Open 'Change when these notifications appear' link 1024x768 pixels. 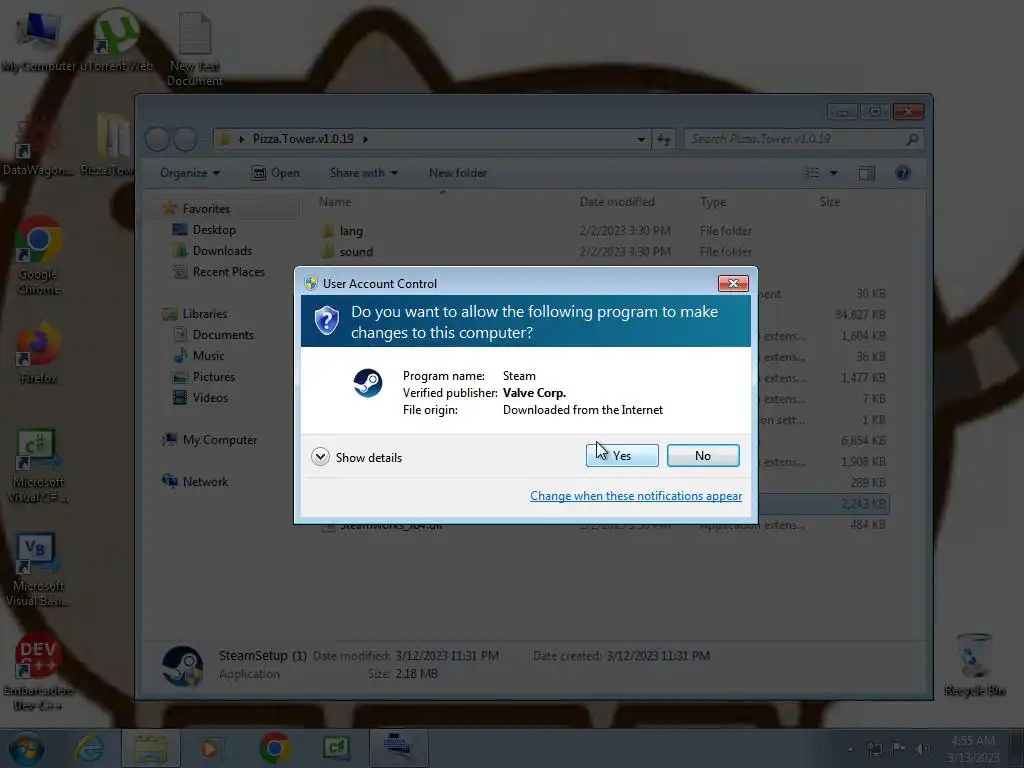[x=635, y=496]
